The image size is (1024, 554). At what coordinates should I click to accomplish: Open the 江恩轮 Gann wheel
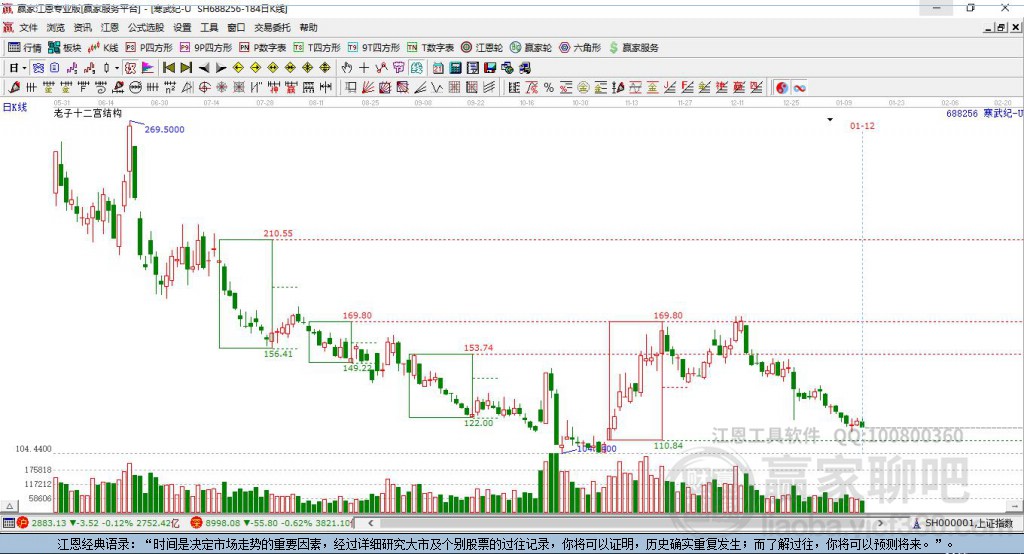click(x=482, y=48)
